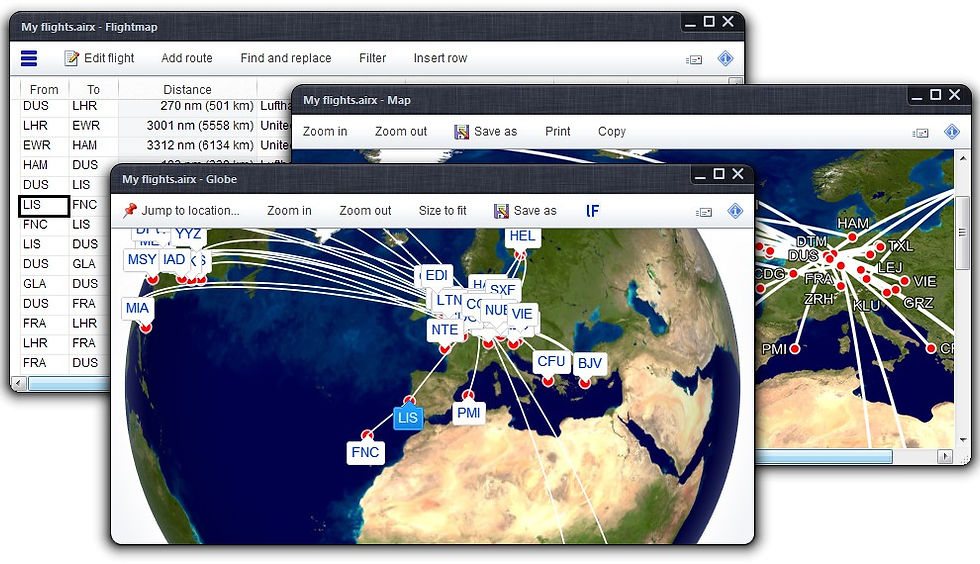
Task: Select FNC in the From column
Action: 35,224
